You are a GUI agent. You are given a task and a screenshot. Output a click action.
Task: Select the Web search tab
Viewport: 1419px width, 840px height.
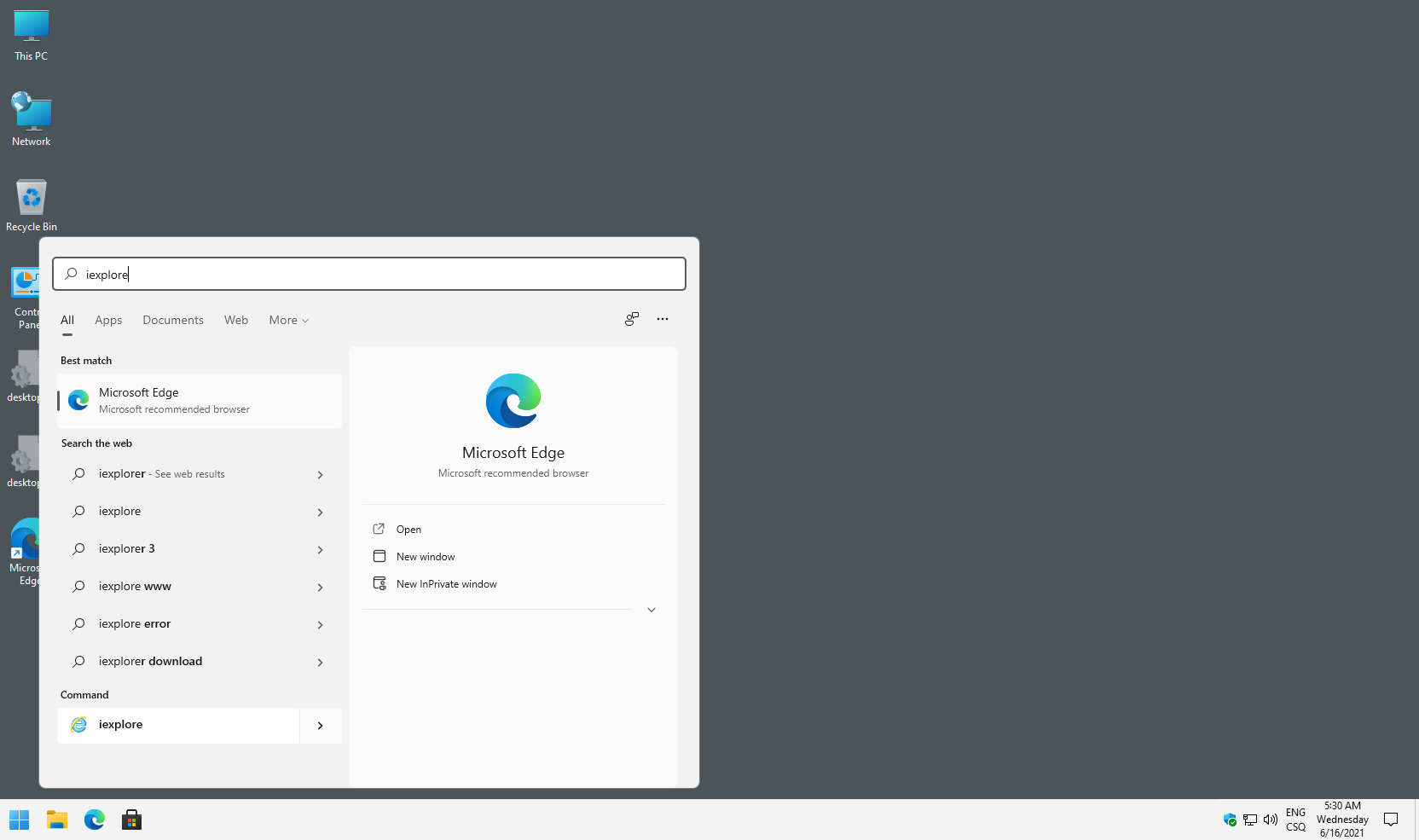point(236,321)
